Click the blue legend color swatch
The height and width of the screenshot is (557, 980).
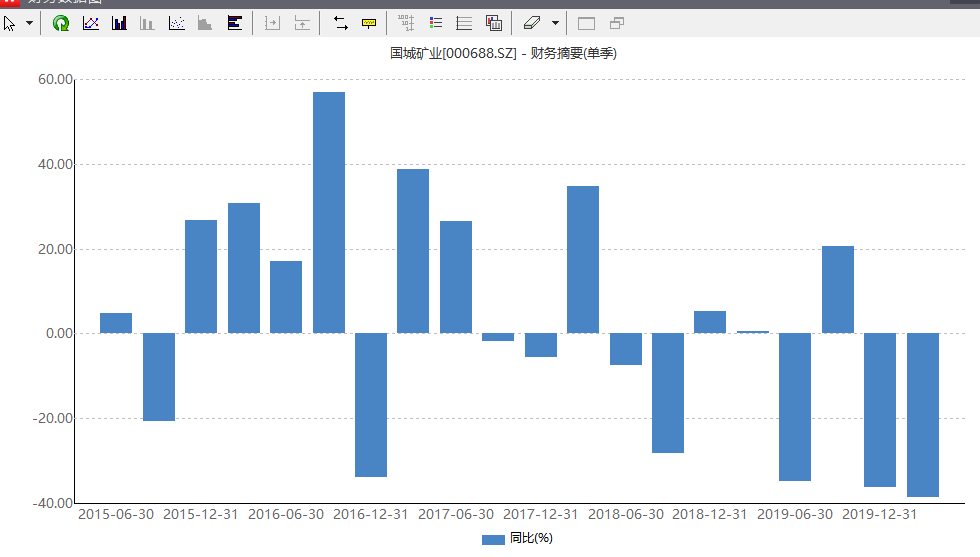[493, 539]
